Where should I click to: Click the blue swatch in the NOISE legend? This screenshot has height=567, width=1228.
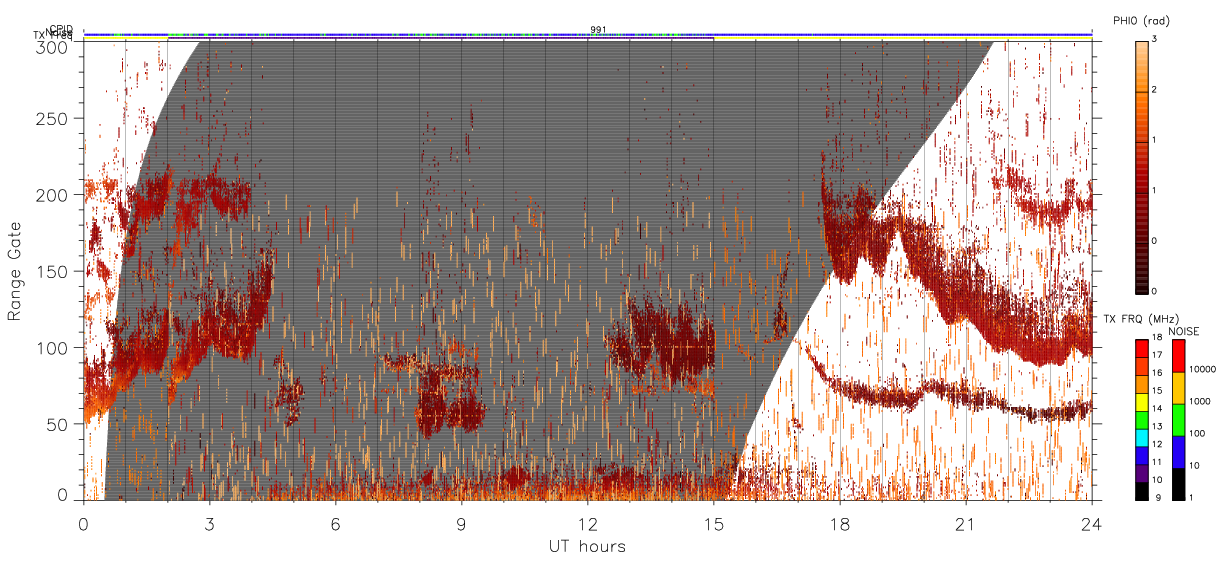click(1179, 451)
